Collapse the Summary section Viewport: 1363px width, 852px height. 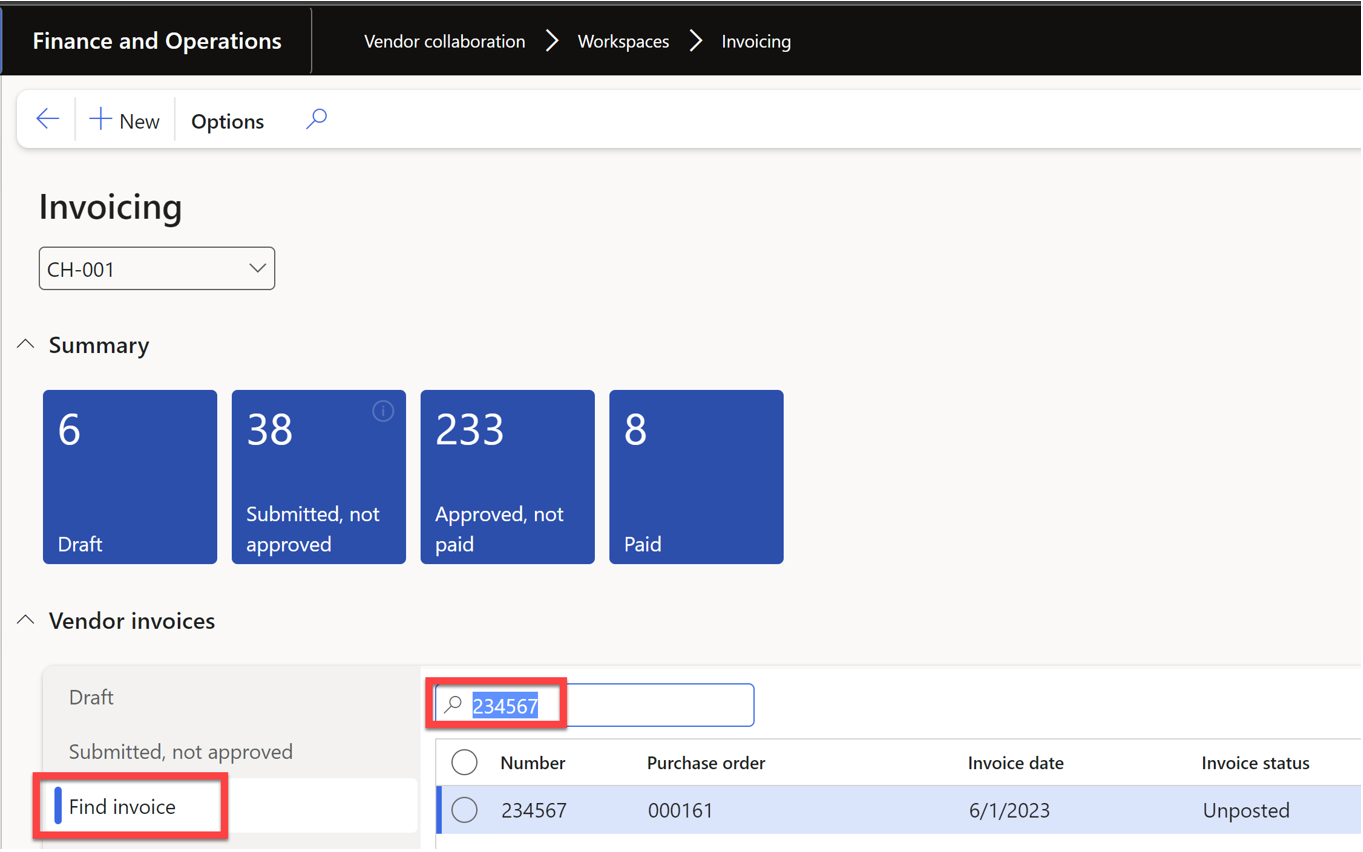[x=26, y=345]
